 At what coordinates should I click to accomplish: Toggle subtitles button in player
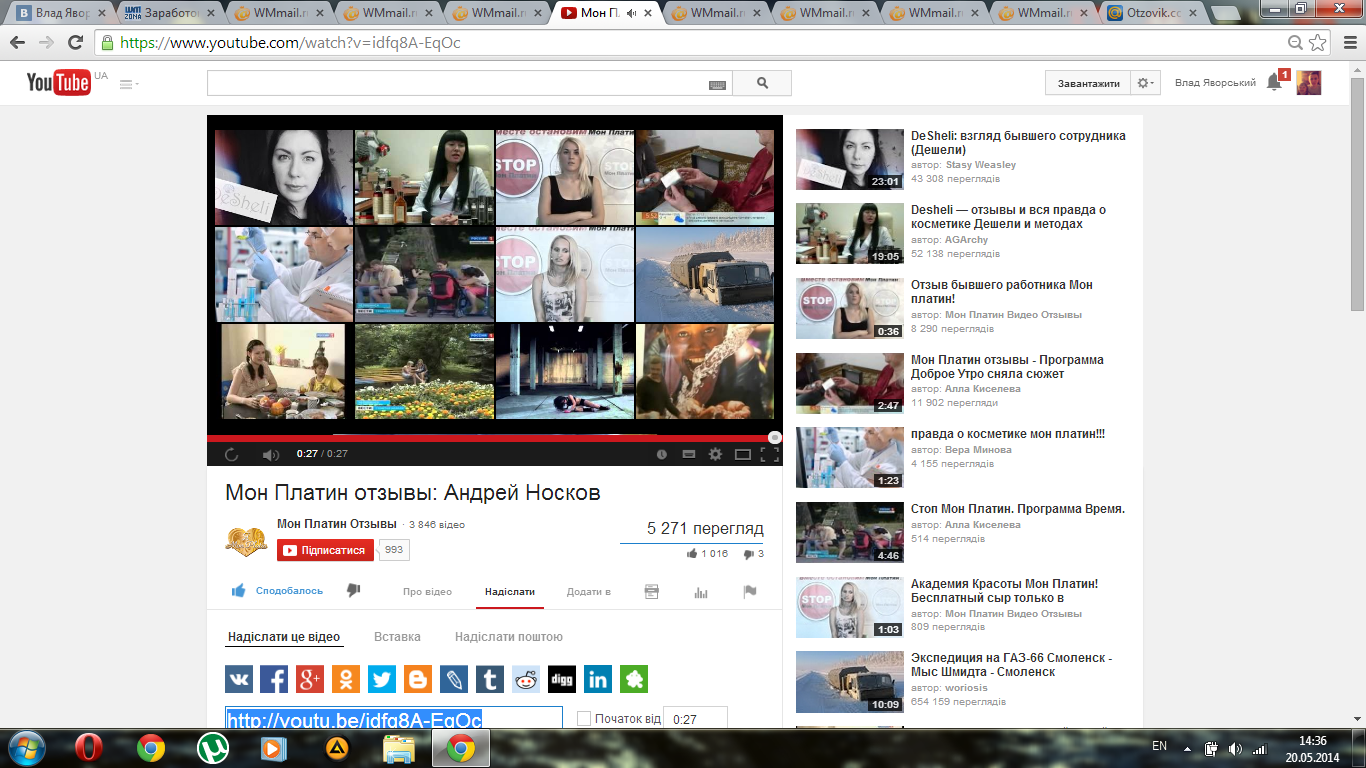[x=689, y=454]
